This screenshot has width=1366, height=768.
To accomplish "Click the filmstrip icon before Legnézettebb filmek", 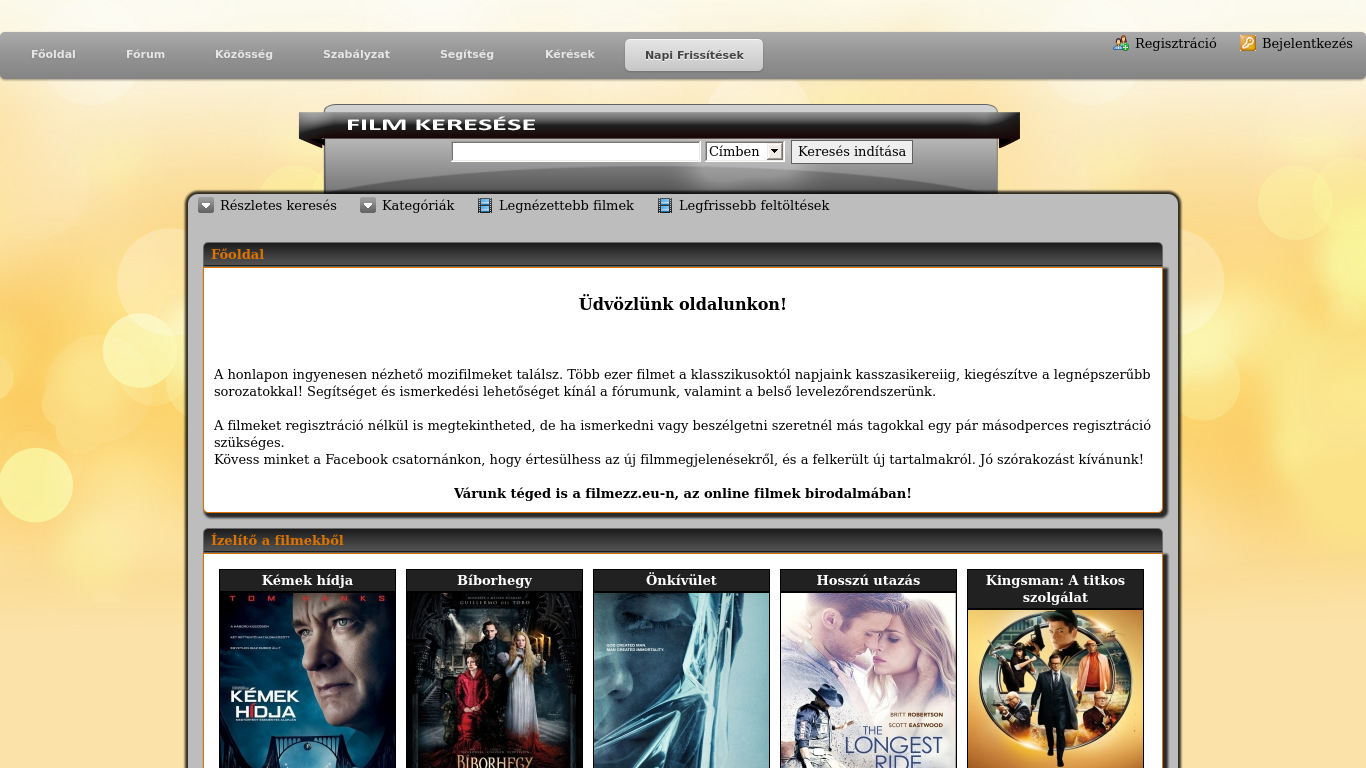I will coord(485,205).
